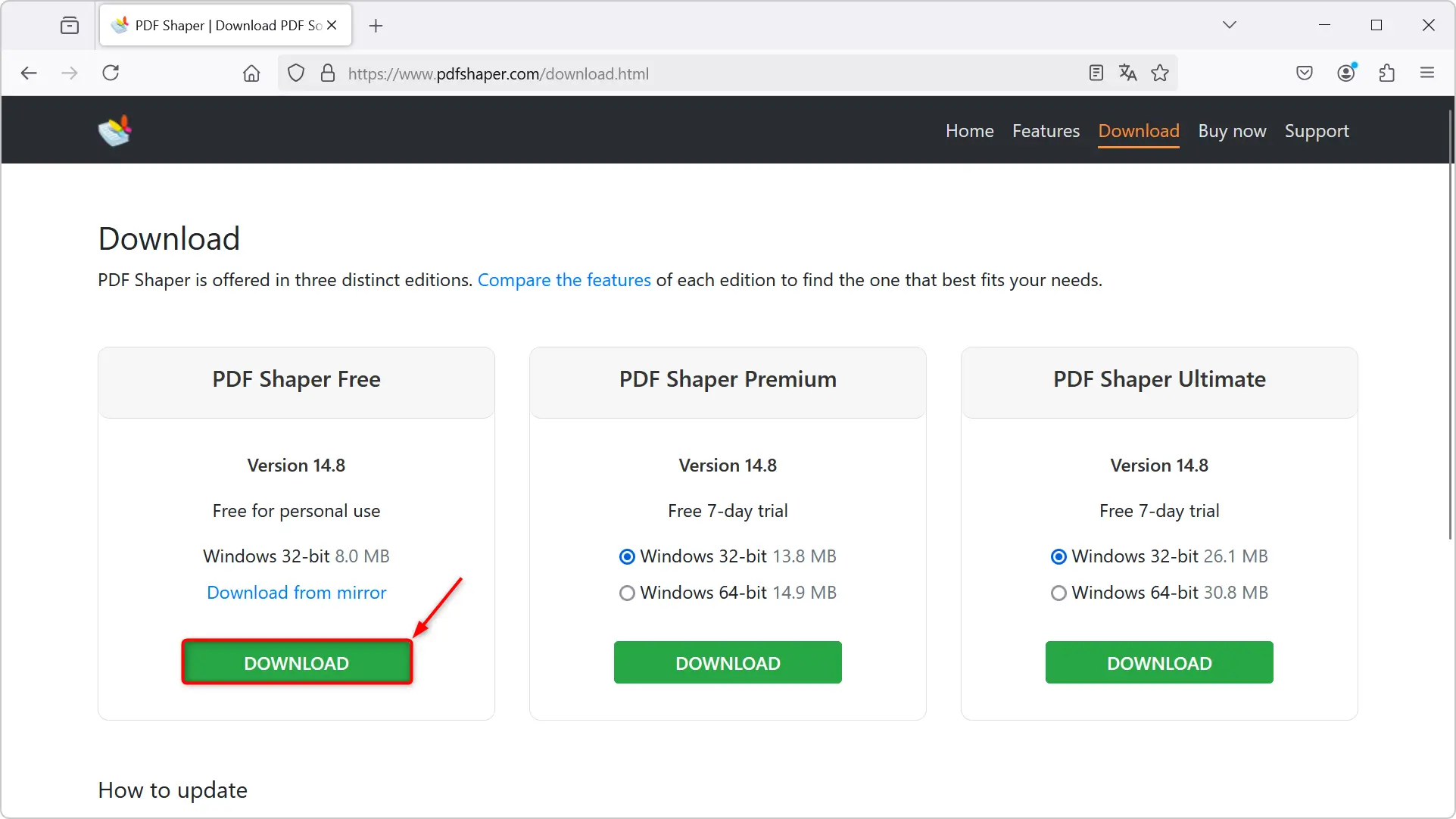Translate this page
This screenshot has width=1456, height=819.
coord(1128,73)
